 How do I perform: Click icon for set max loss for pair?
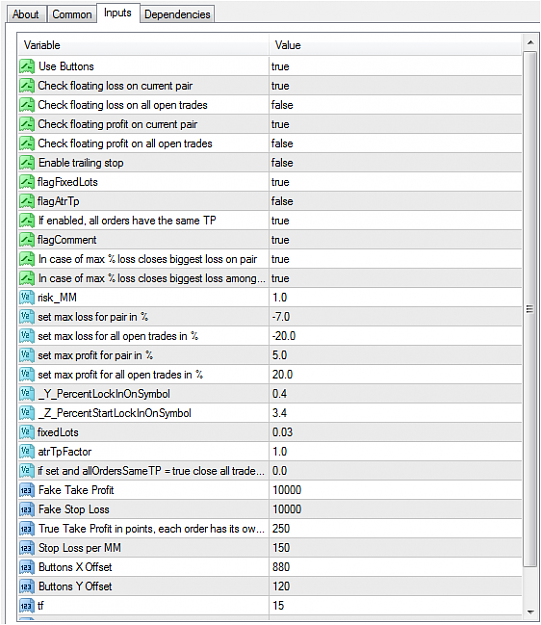pos(27,316)
